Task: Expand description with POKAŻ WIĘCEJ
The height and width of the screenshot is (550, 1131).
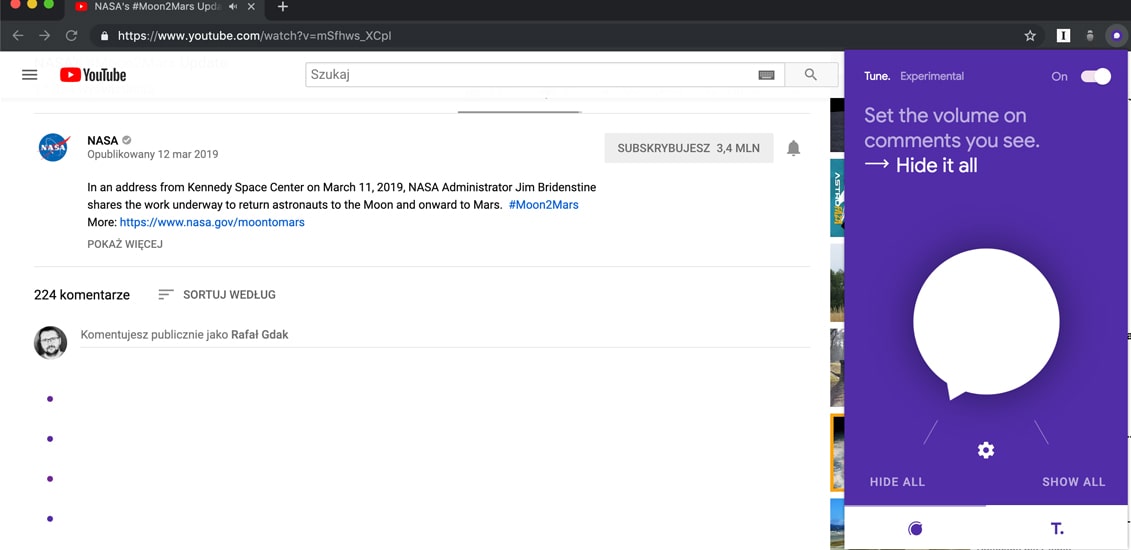Action: (x=125, y=244)
